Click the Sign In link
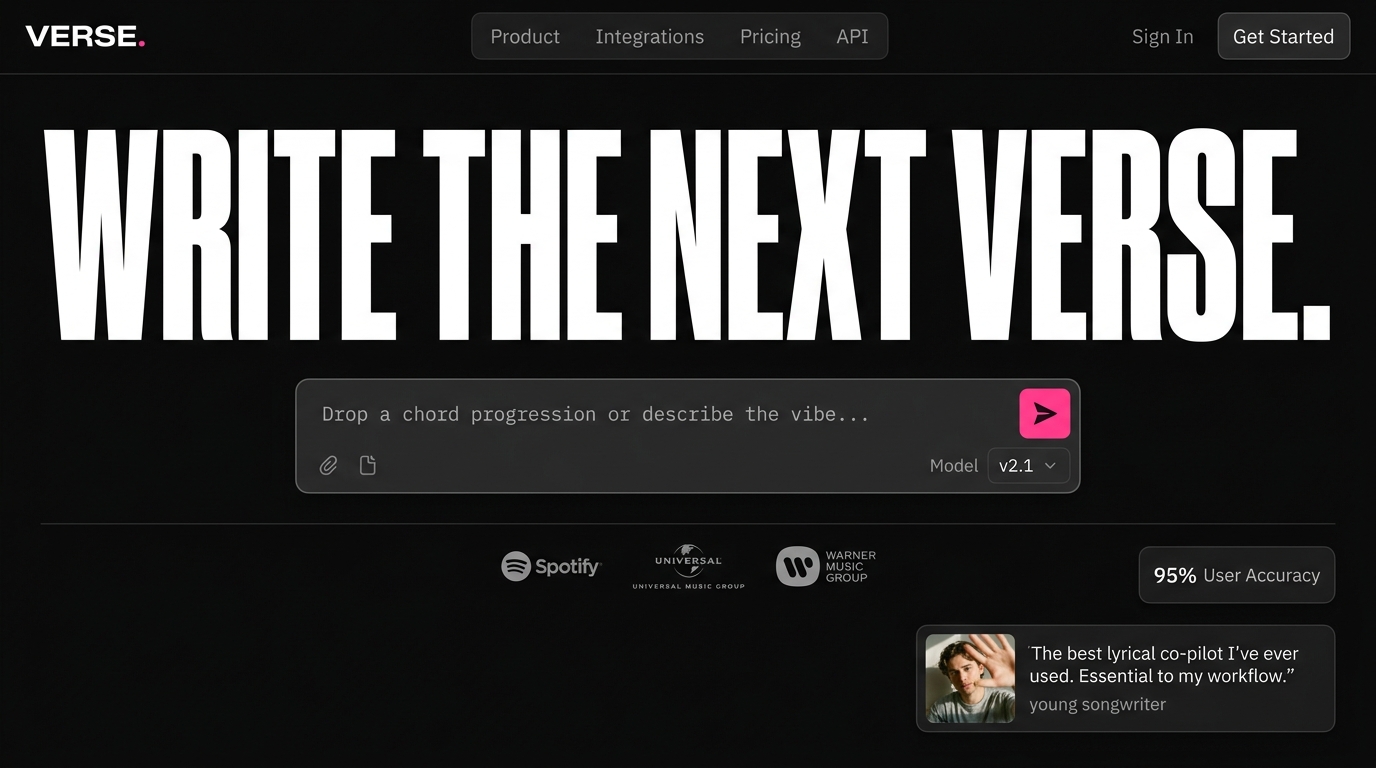This screenshot has height=768, width=1376. point(1162,37)
